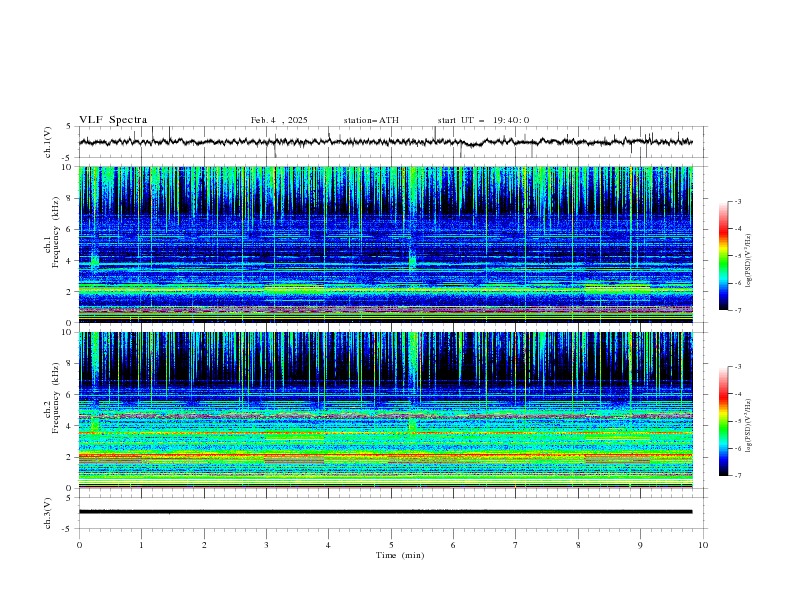Image resolution: width=792 pixels, height=612 pixels.
Task: Click time axis tick label "5"
Action: click(x=391, y=545)
